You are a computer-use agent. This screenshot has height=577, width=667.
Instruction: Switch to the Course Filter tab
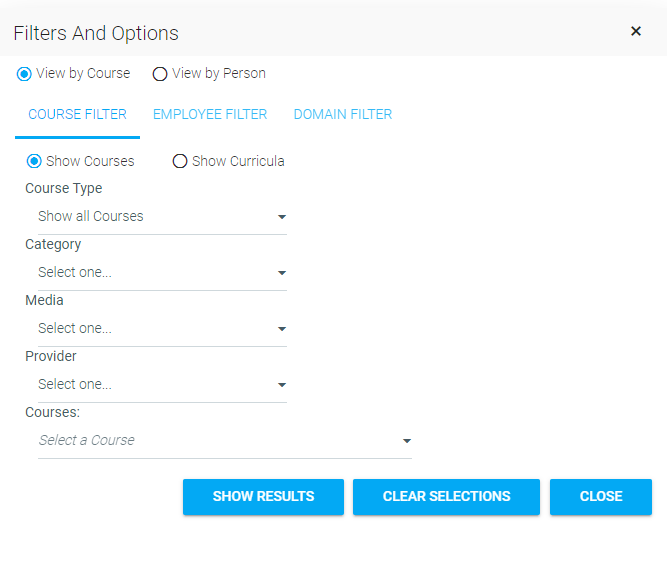(77, 114)
